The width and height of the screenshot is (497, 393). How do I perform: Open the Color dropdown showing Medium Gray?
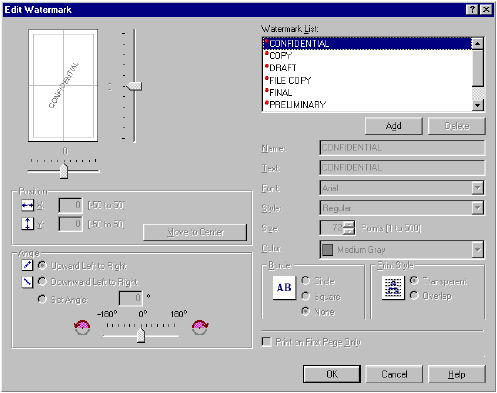[477, 249]
